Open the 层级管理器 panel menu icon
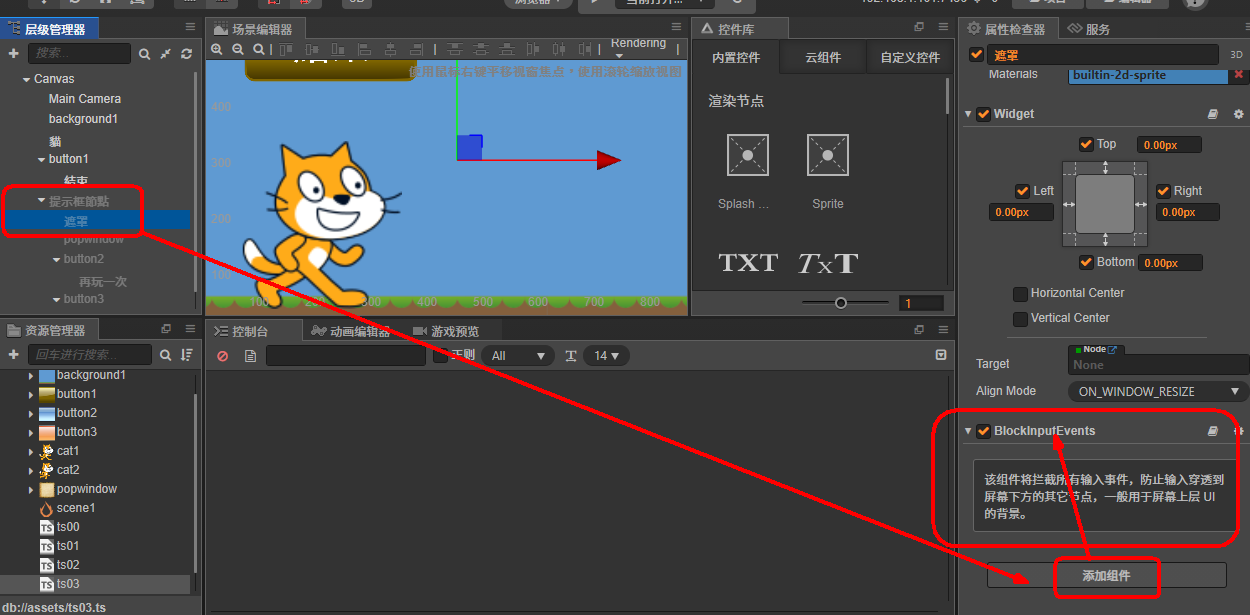The height and width of the screenshot is (615, 1250). pos(190,27)
